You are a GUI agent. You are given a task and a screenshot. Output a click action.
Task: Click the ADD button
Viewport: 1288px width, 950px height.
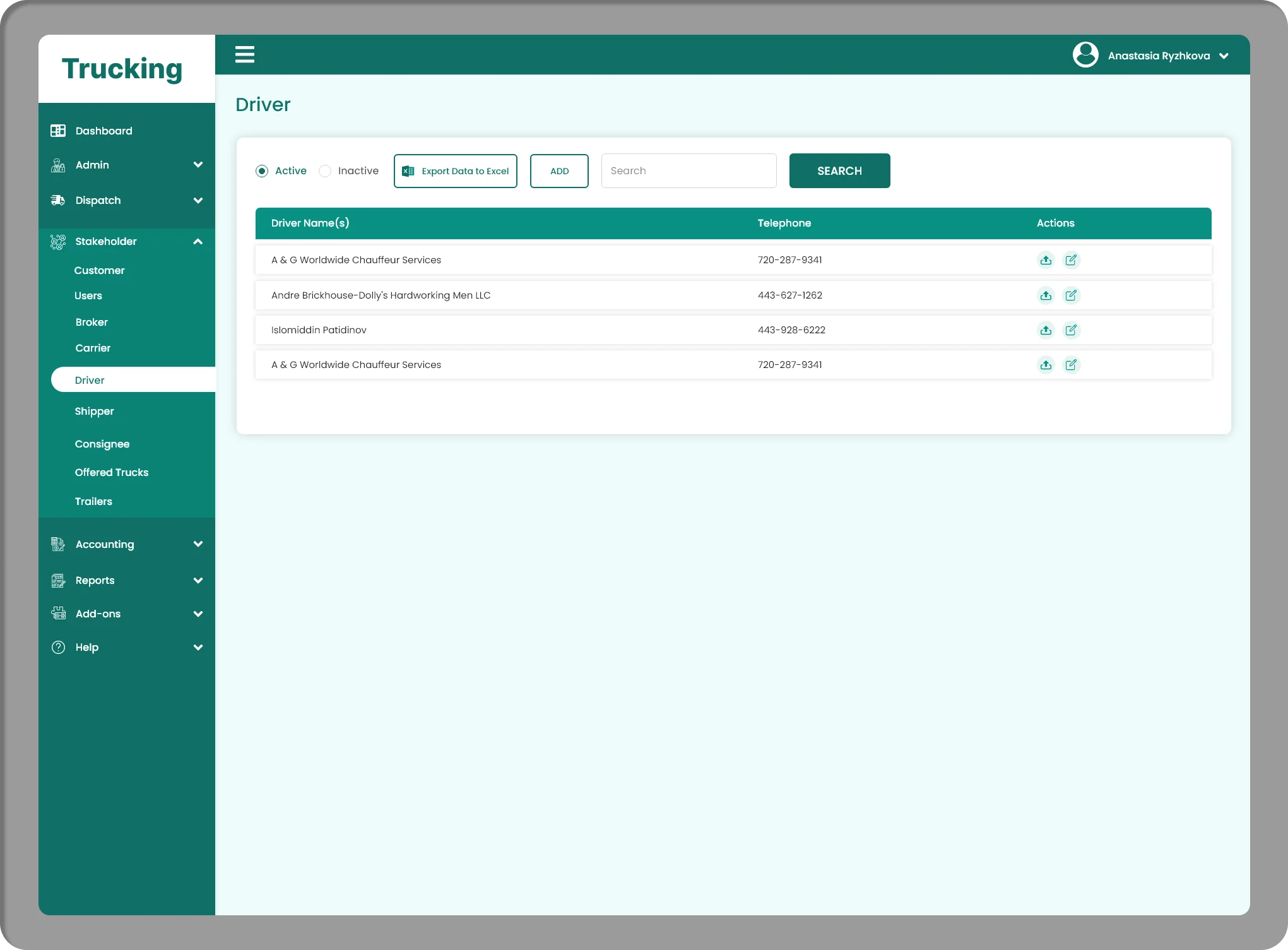pos(559,171)
